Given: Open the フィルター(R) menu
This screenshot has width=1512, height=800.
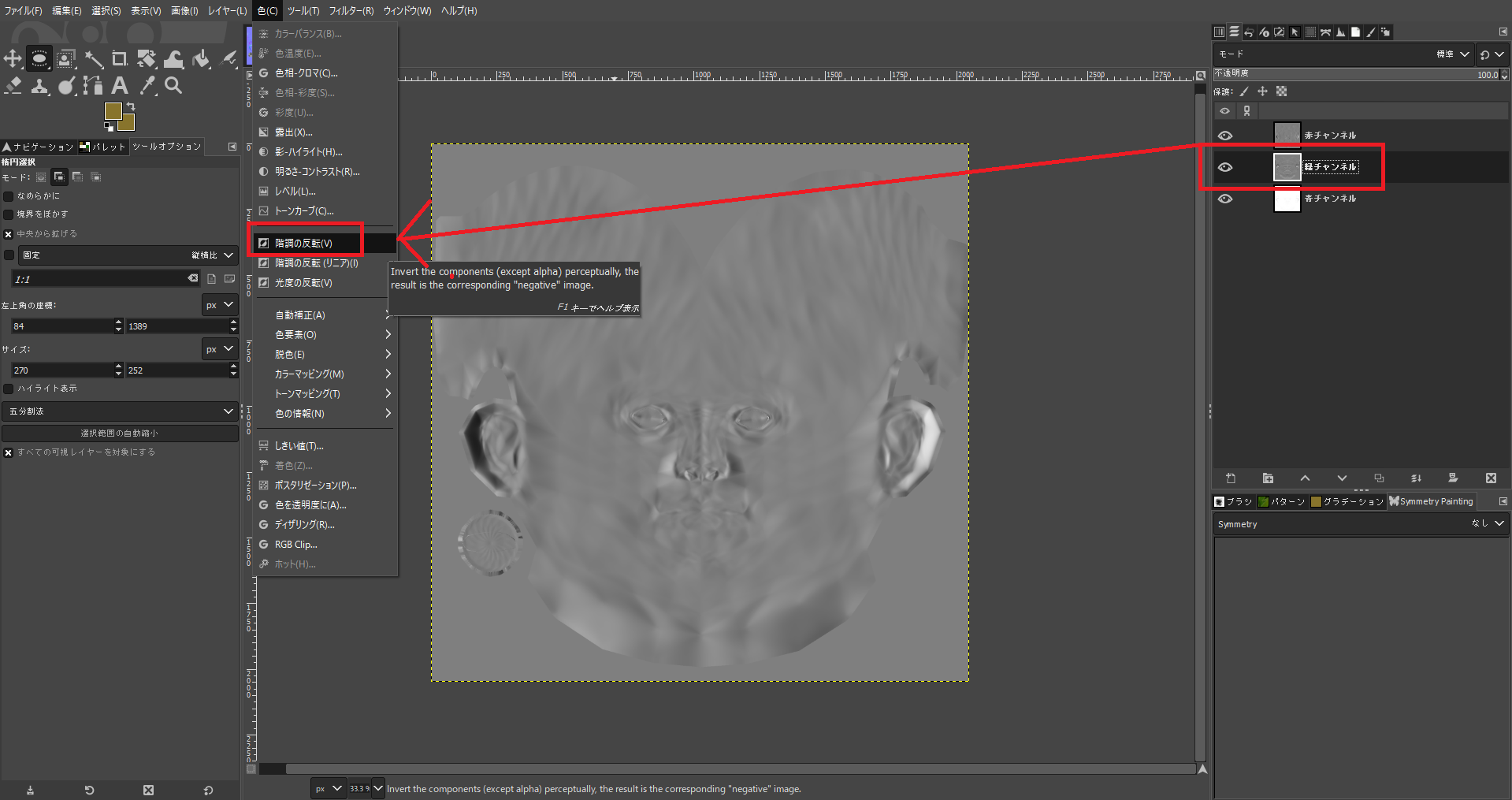Looking at the screenshot, I should [351, 11].
